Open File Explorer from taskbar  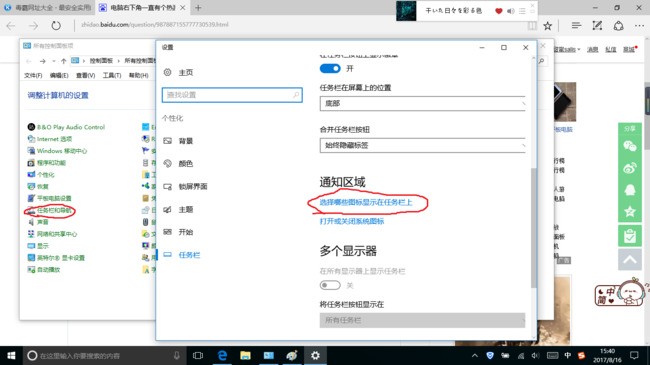[245, 355]
